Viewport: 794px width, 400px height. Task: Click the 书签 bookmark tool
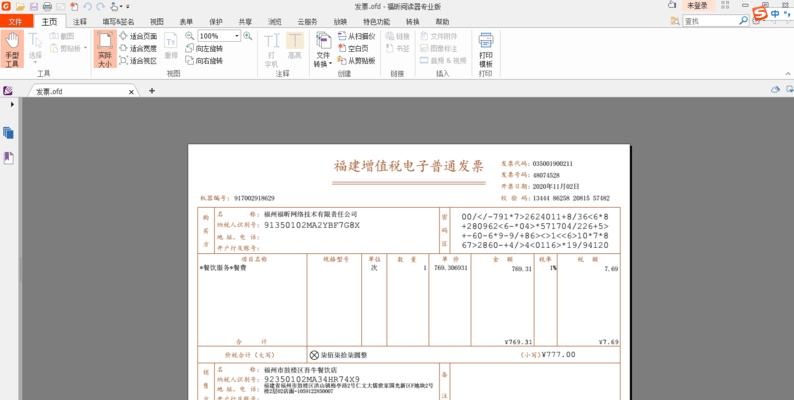tap(398, 48)
